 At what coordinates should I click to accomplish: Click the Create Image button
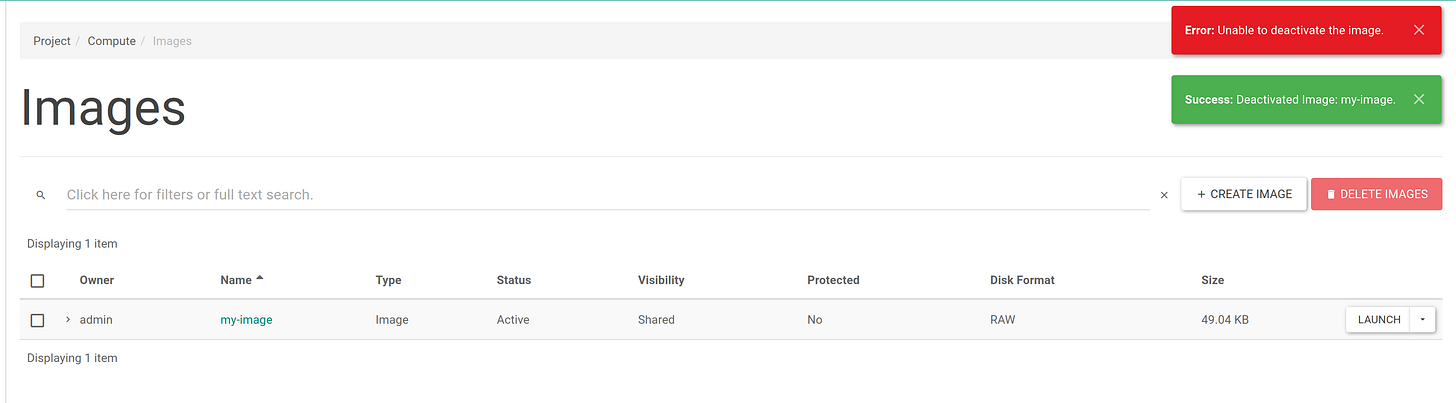click(1244, 194)
